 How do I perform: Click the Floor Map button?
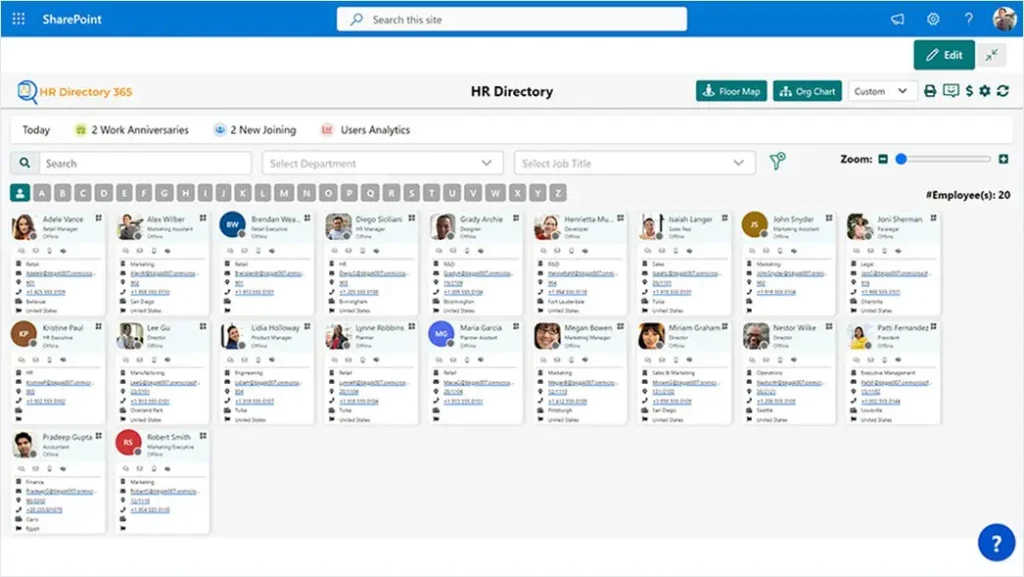pos(730,91)
